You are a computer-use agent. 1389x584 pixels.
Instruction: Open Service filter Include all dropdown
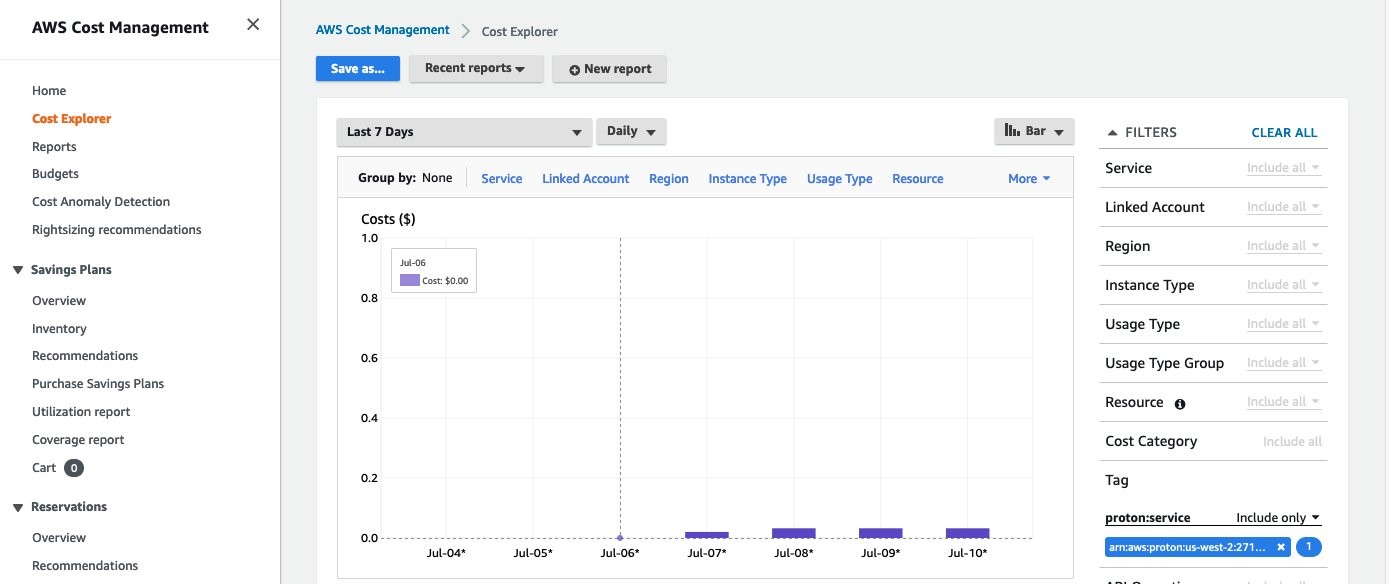[x=1284, y=168]
